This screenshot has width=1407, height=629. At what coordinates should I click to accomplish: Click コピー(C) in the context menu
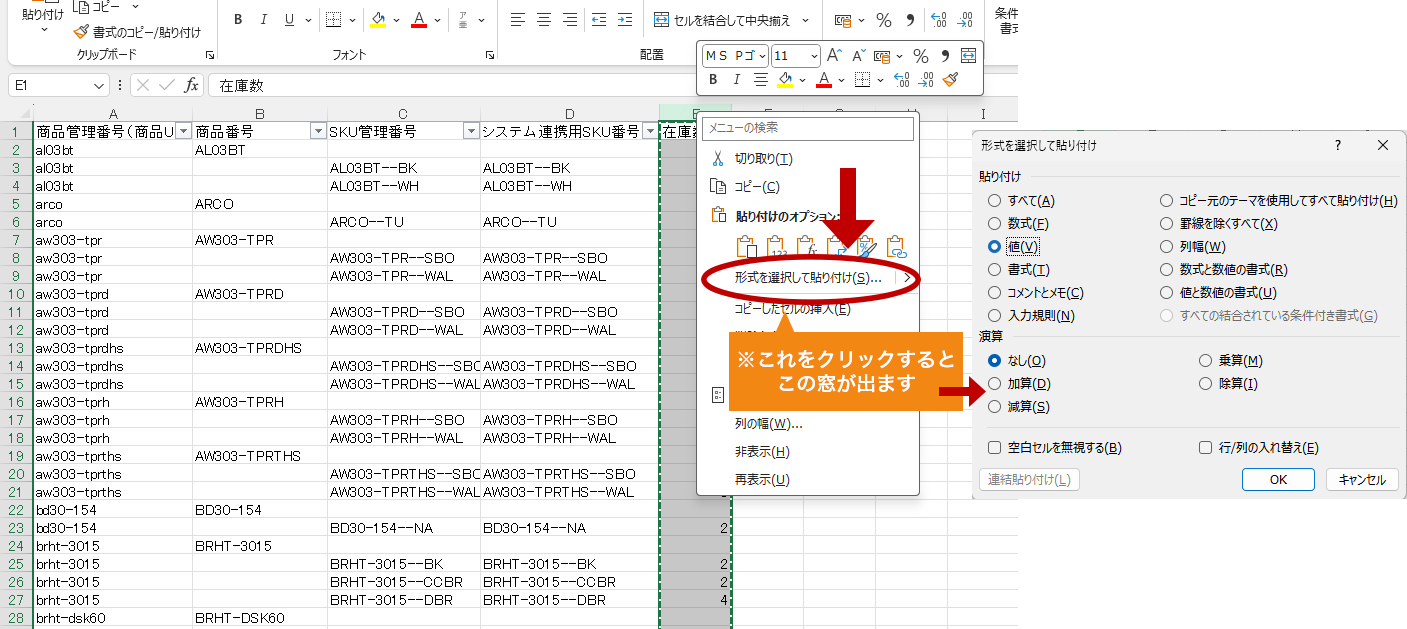[x=756, y=186]
